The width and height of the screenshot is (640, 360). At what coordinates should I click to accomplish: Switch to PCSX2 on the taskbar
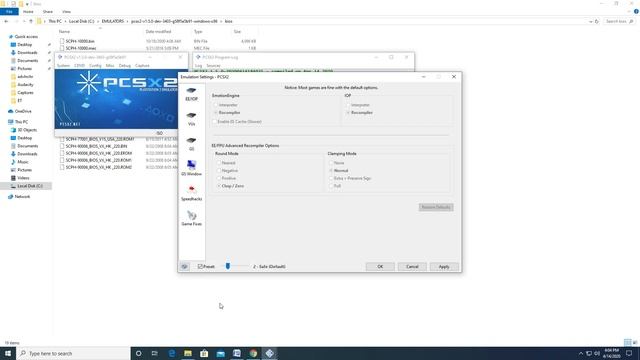point(269,353)
